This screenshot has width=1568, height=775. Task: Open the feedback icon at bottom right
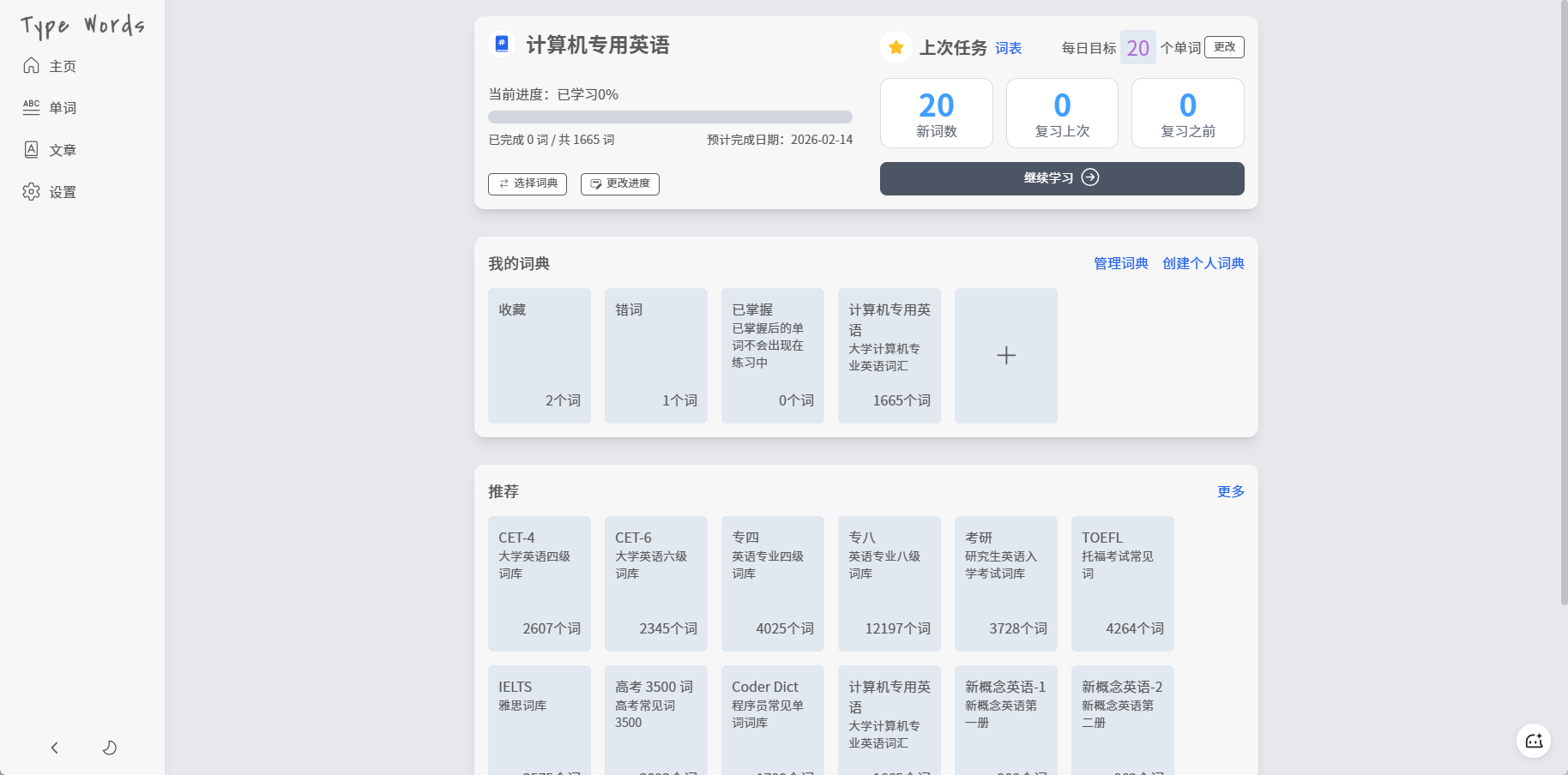[x=1533, y=741]
